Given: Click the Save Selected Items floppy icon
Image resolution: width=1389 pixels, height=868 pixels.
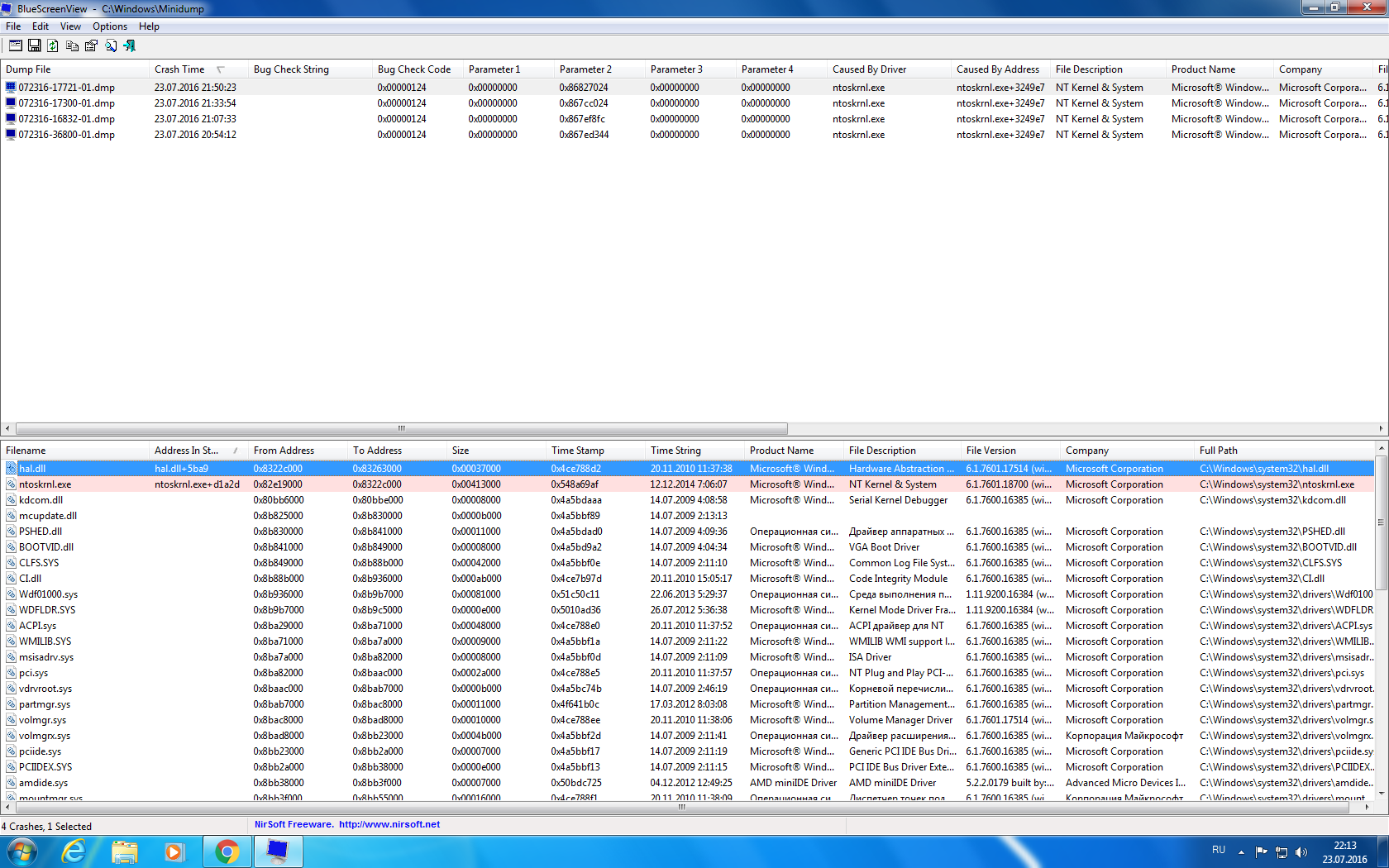Looking at the screenshot, I should (x=35, y=45).
